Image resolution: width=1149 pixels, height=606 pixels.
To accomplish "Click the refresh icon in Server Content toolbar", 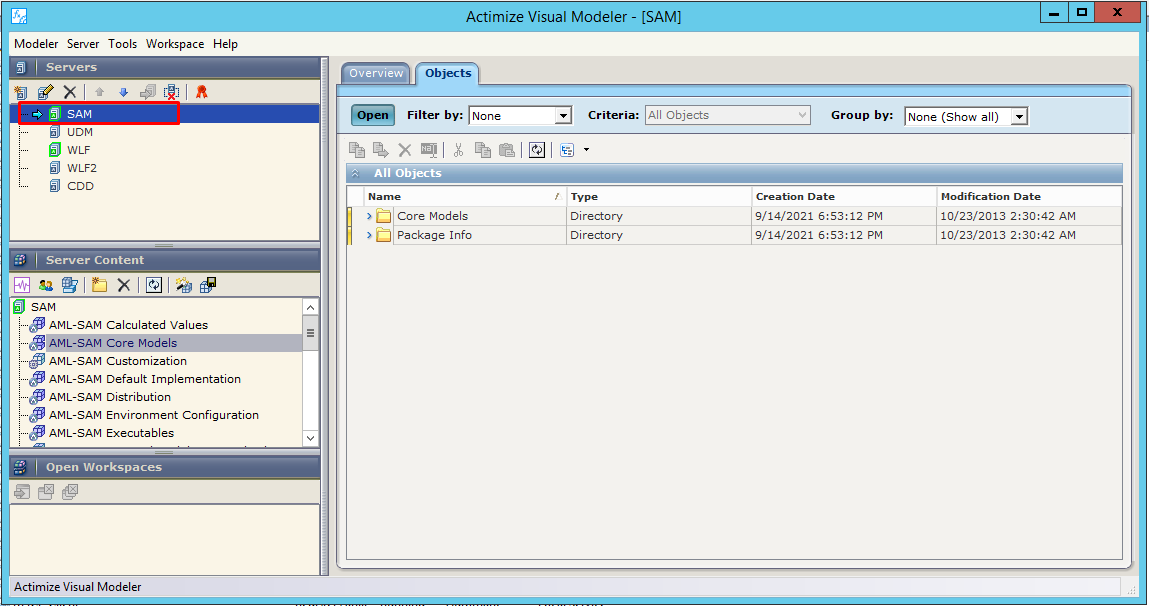I will tap(154, 285).
